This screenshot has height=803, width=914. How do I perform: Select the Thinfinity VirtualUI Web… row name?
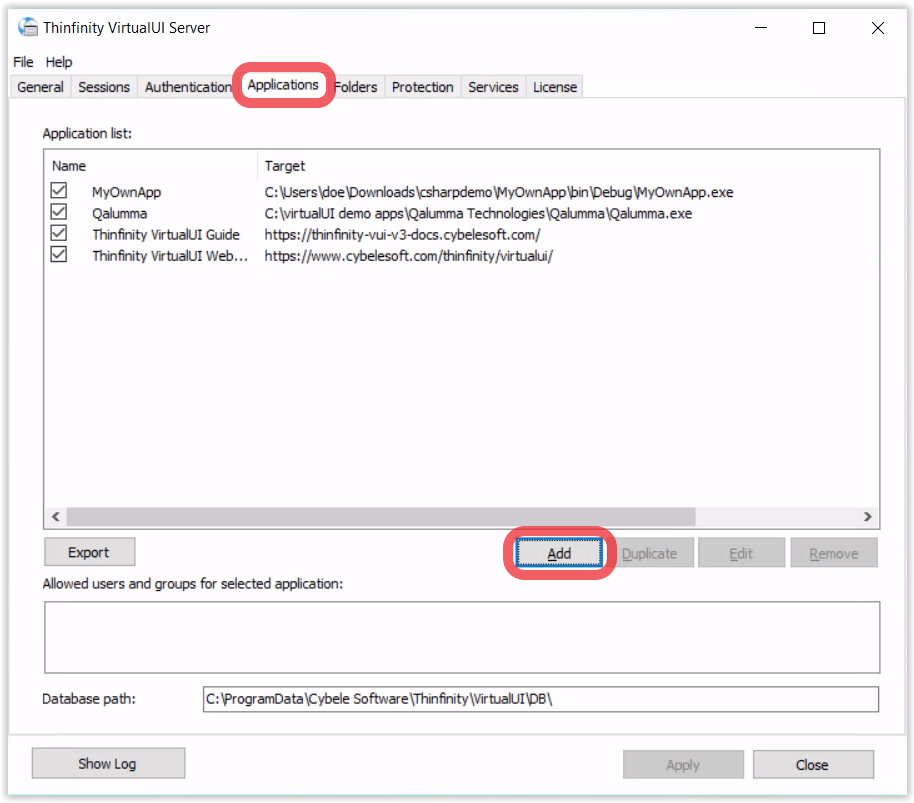point(170,256)
